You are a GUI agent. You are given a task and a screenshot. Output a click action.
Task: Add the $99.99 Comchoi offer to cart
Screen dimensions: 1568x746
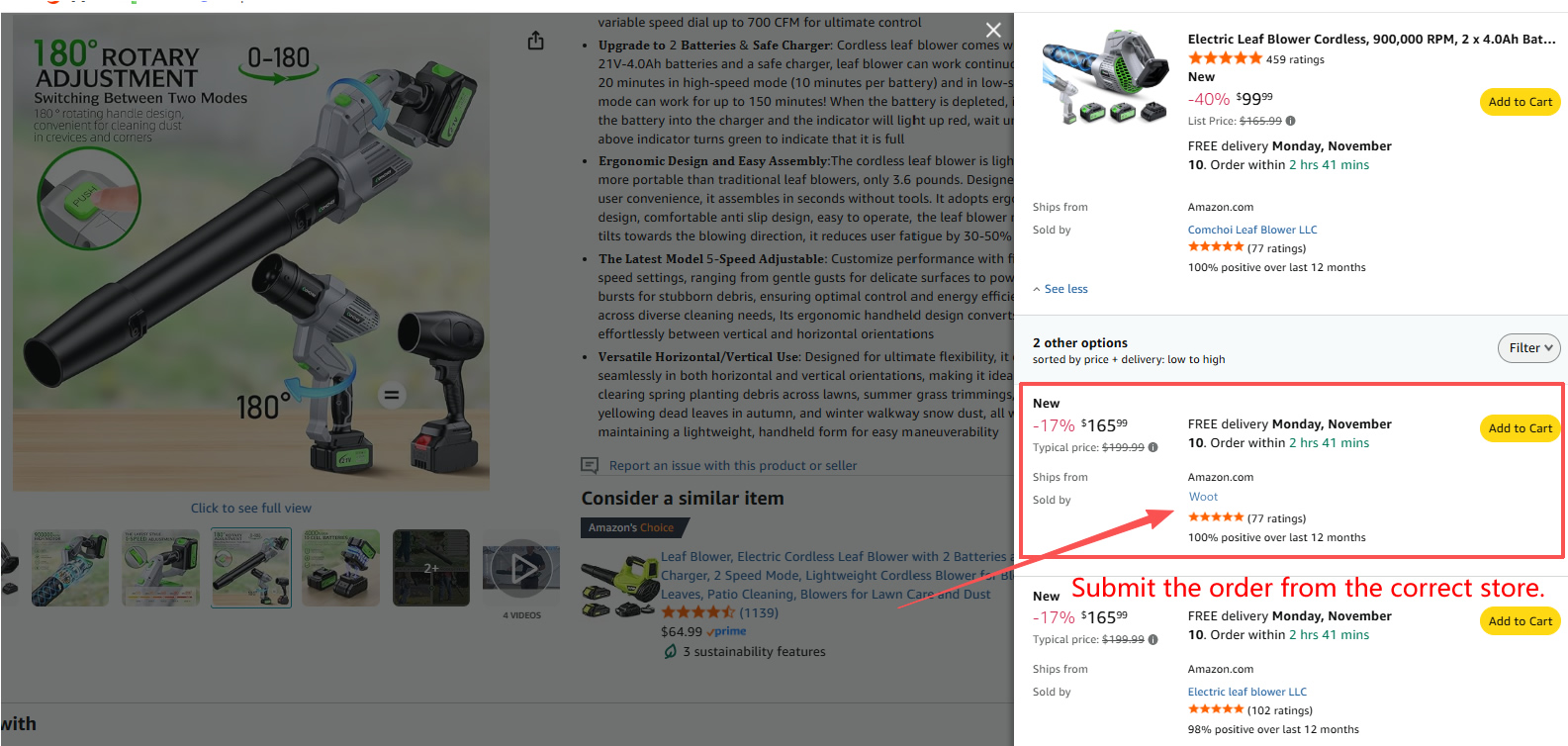[1520, 102]
